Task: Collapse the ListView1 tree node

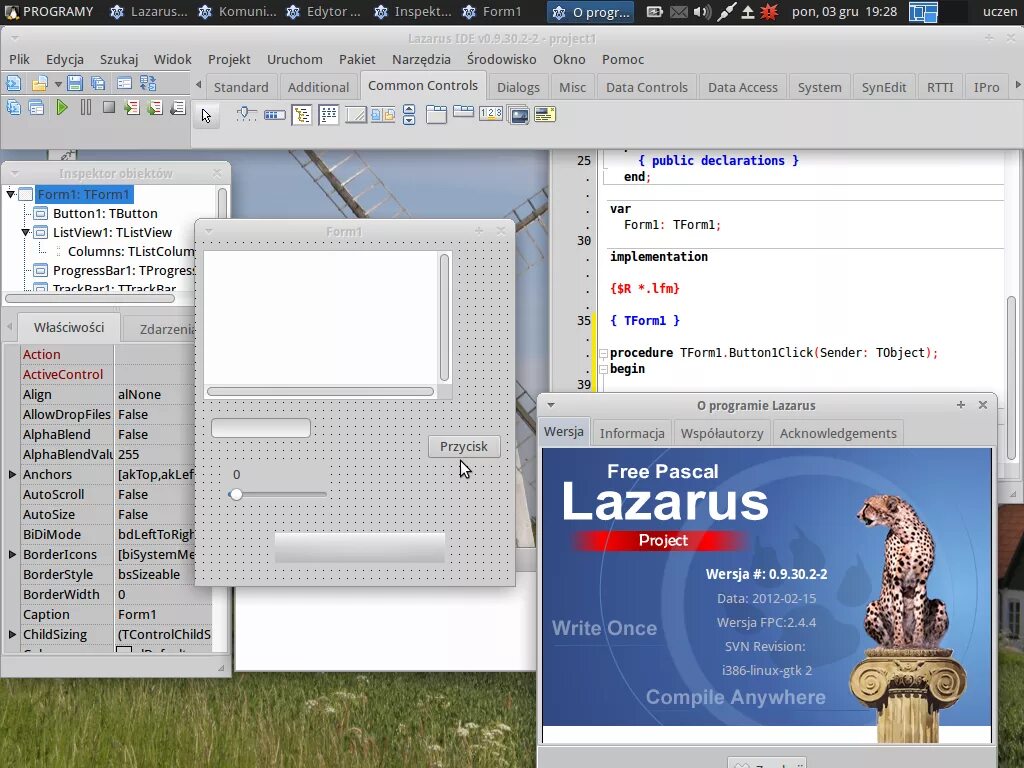Action: coord(25,232)
